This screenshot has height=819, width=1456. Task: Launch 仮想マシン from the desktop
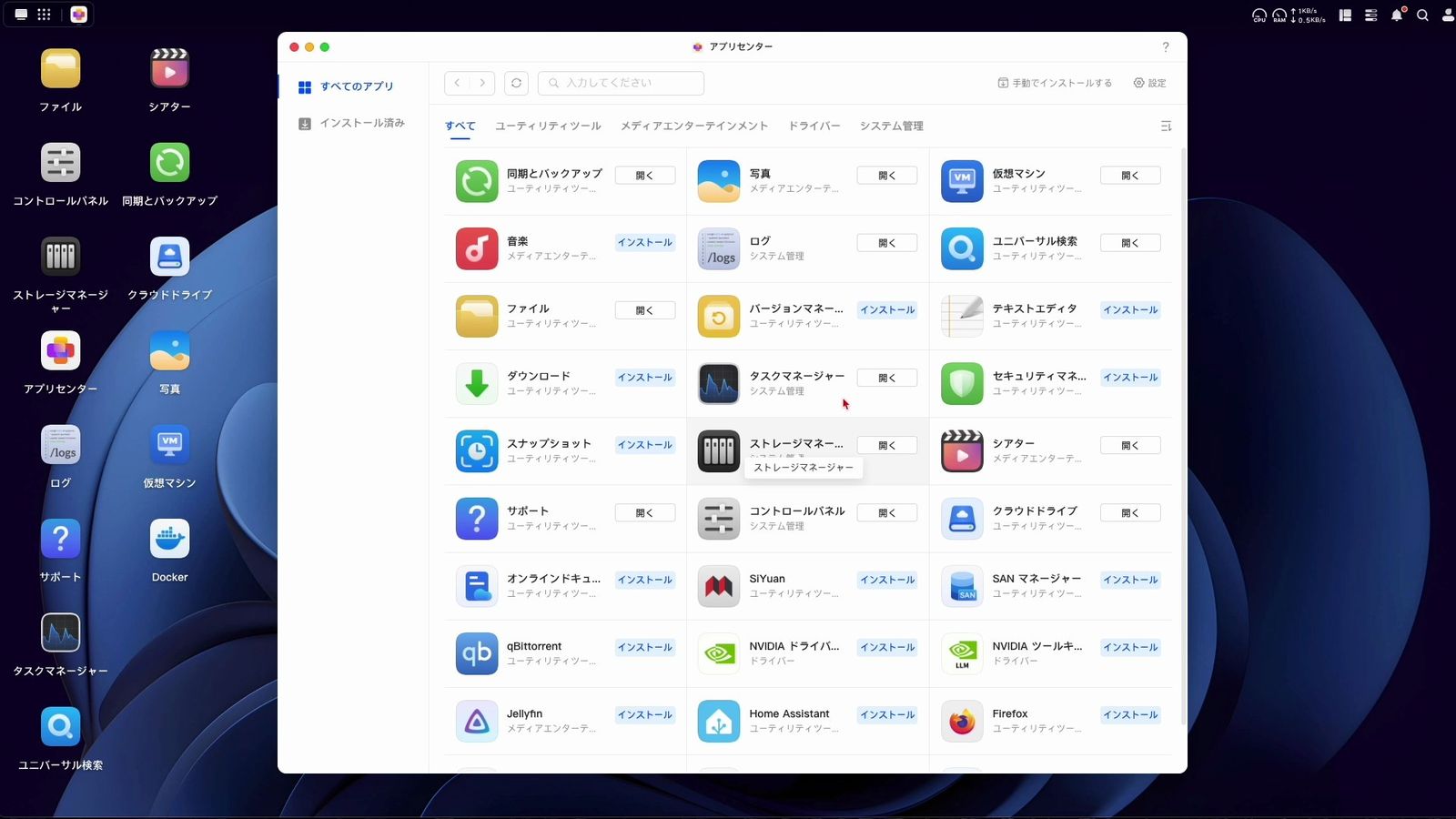(x=169, y=445)
